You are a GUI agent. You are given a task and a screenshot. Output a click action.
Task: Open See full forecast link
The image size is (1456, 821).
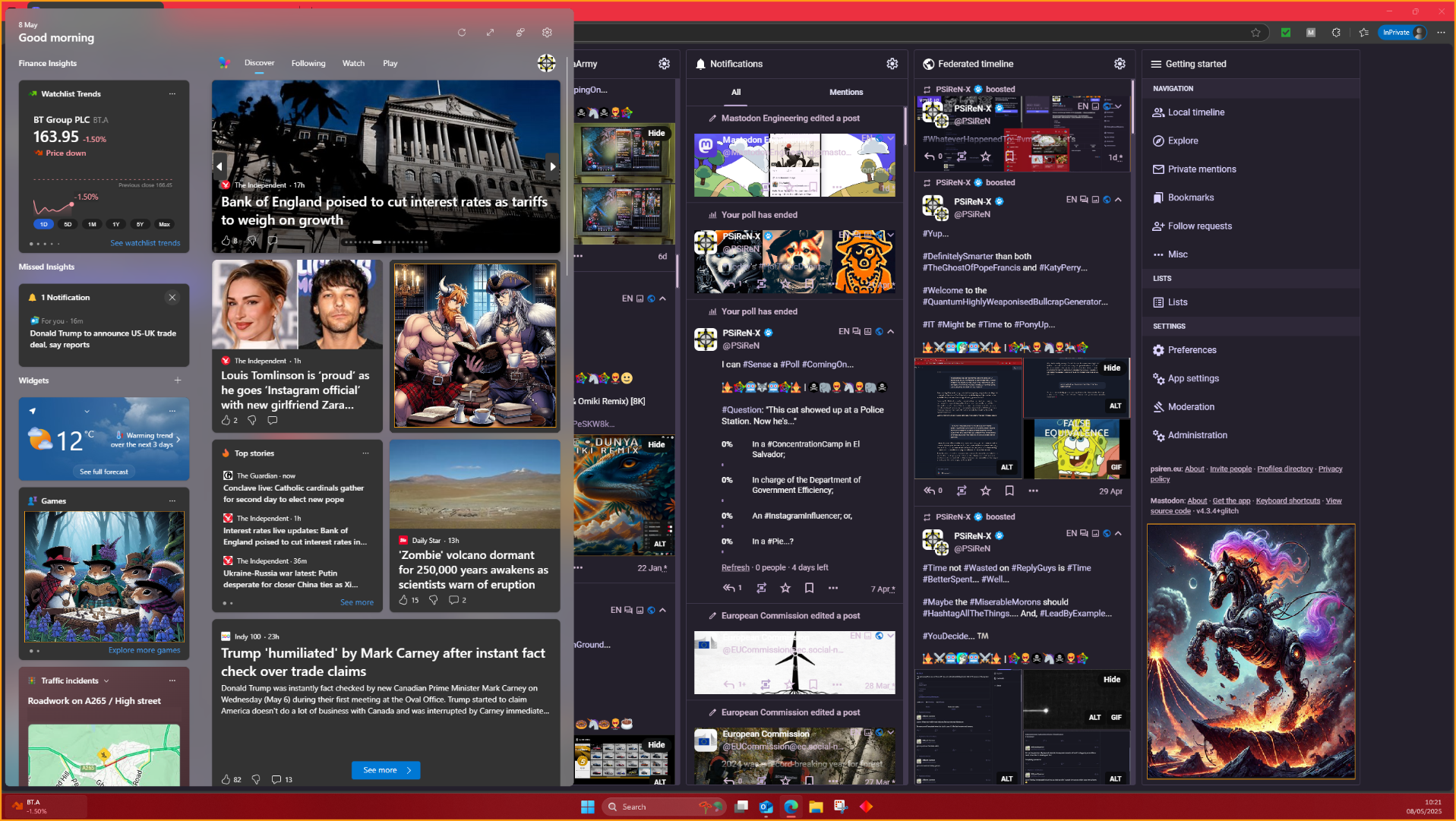pos(104,472)
